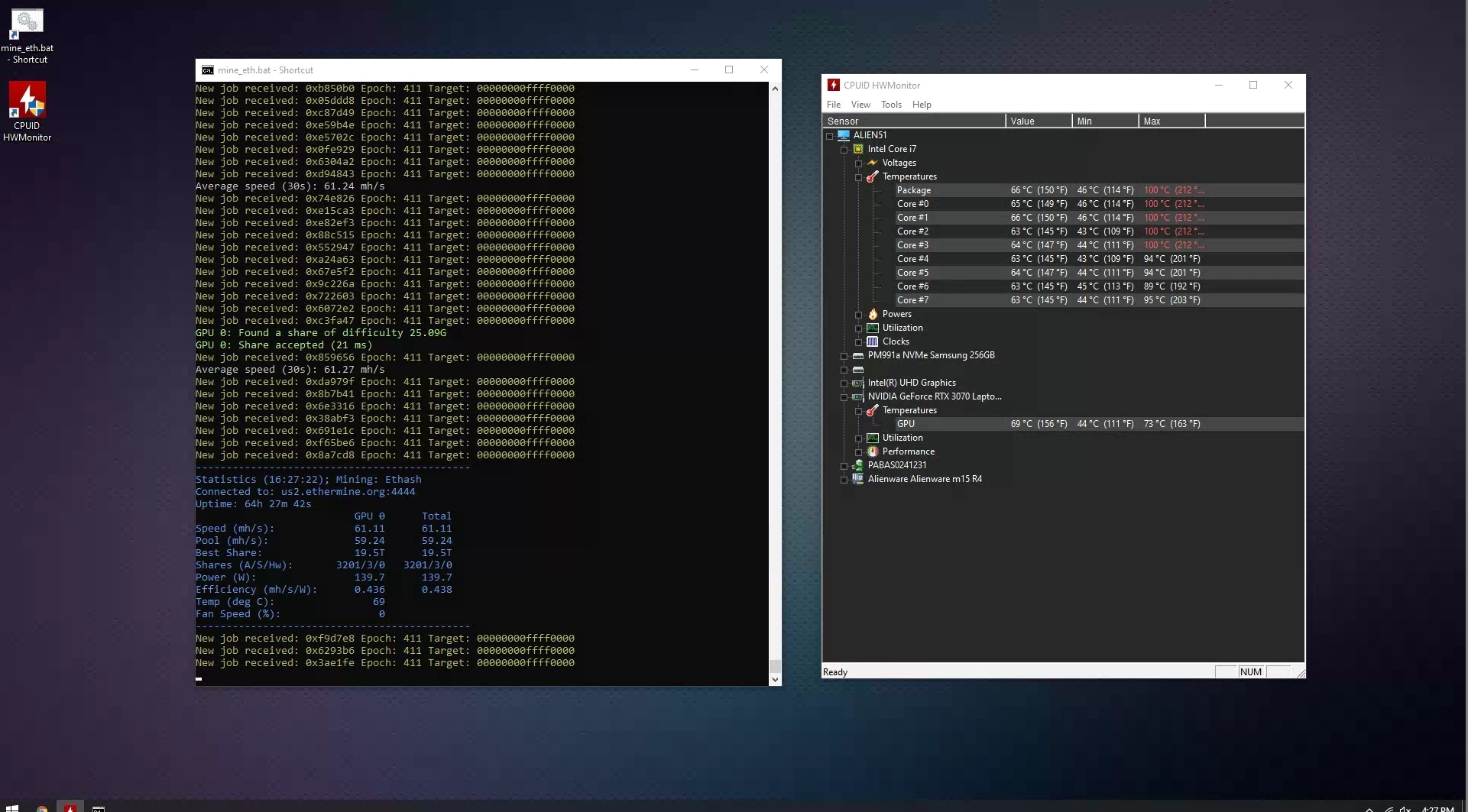
Task: Expand the Intel(R) UHD Graphics node
Action: (844, 383)
